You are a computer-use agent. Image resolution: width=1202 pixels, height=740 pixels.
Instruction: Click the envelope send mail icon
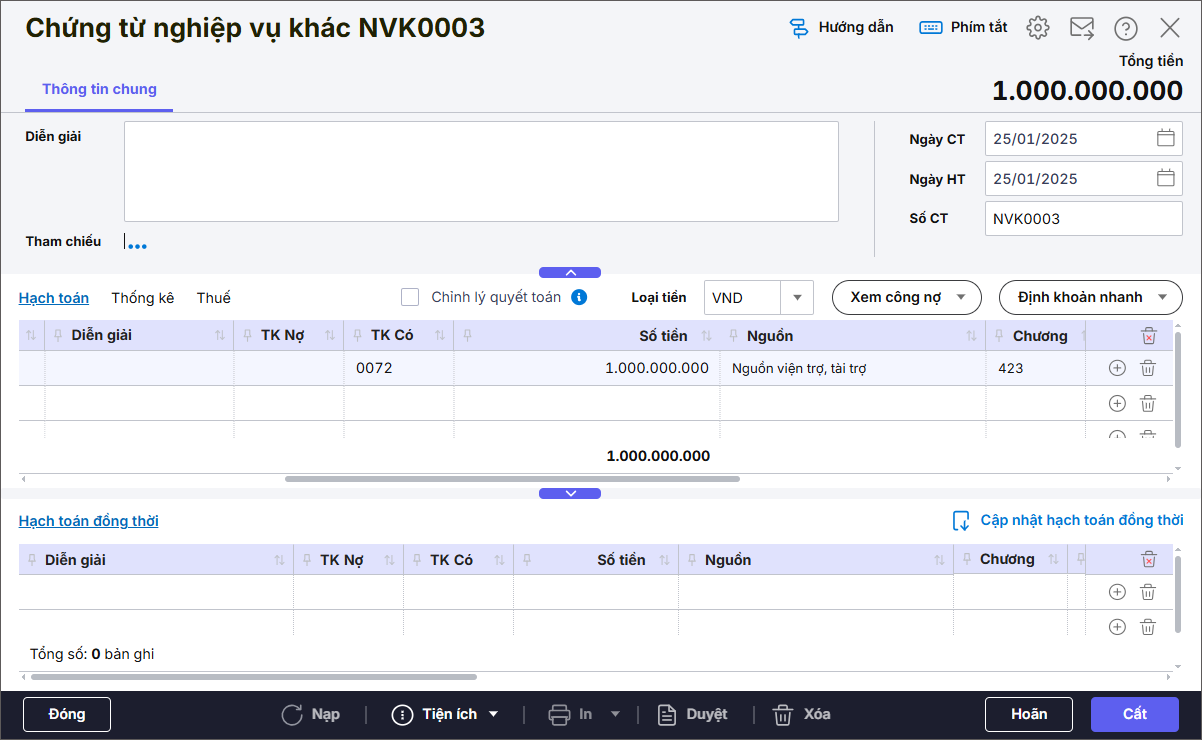pyautogui.click(x=1082, y=28)
